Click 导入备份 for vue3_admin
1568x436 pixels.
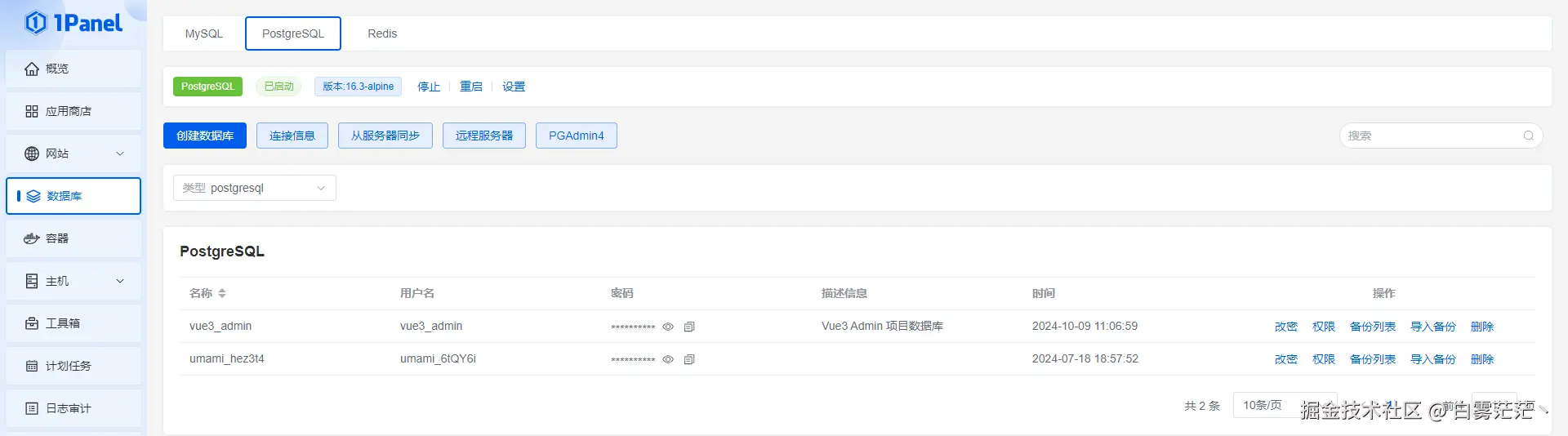pyautogui.click(x=1433, y=327)
